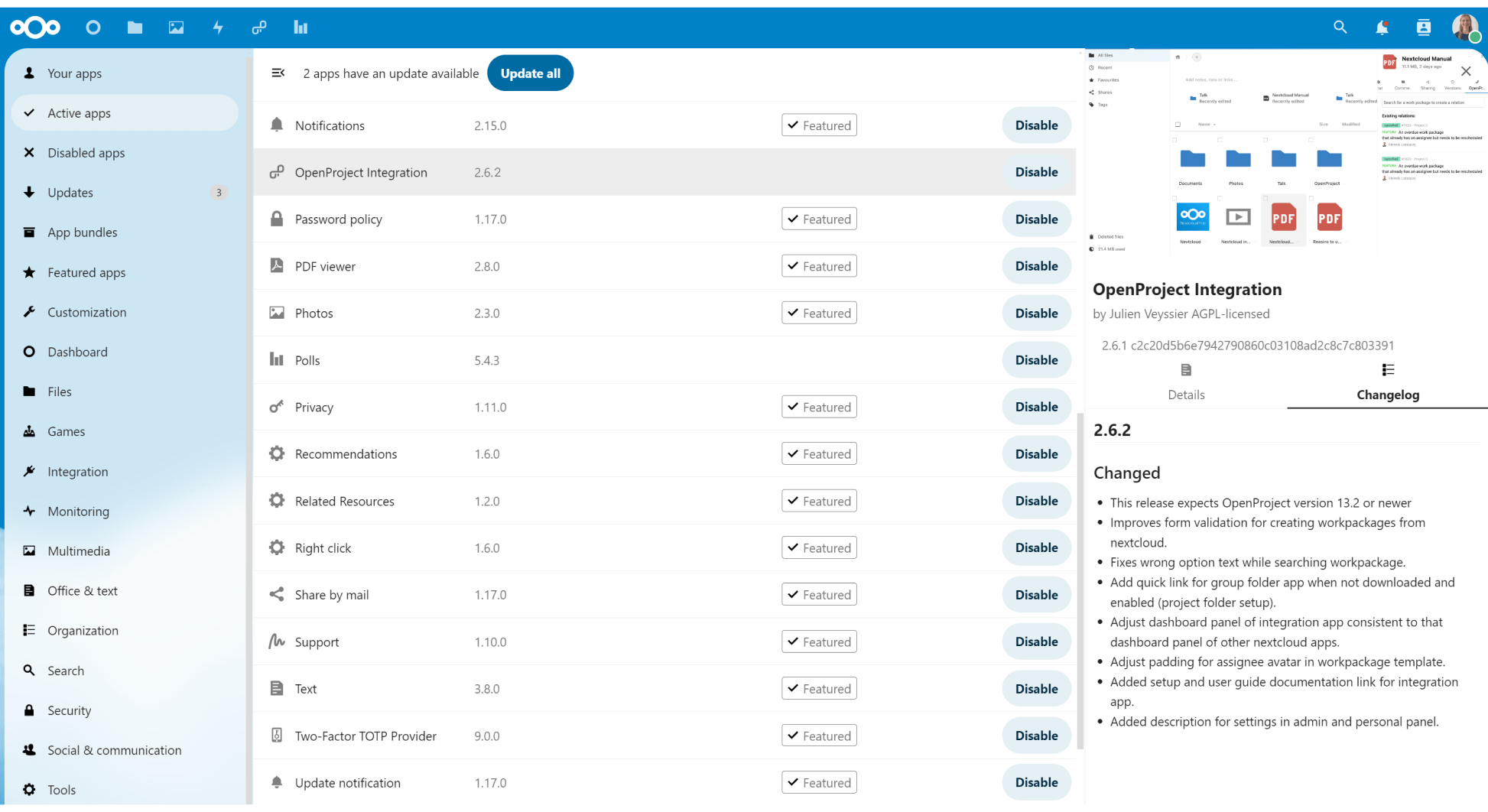This screenshot has height=812, width=1488.
Task: Open the notifications bell in header
Action: tap(1382, 28)
